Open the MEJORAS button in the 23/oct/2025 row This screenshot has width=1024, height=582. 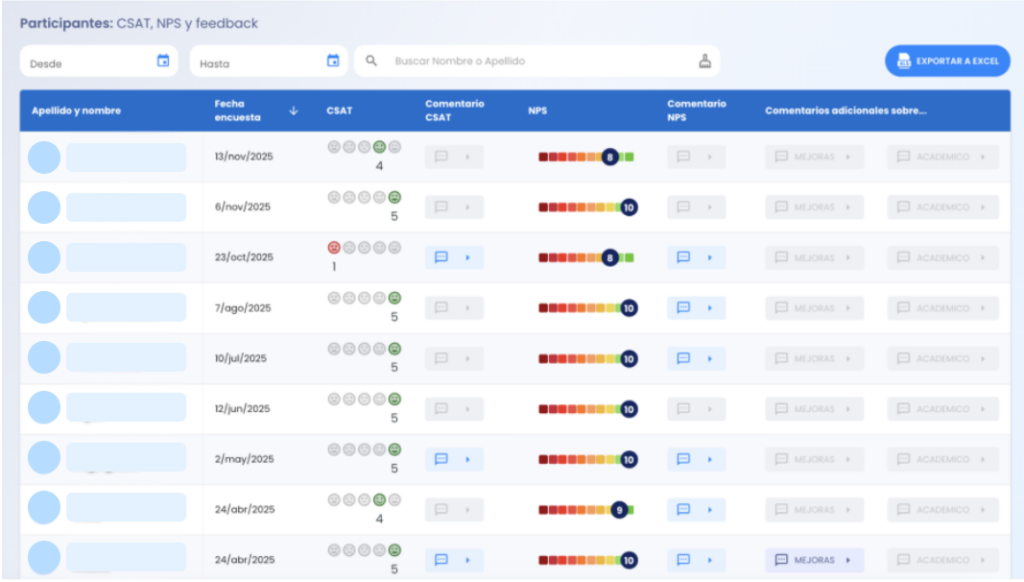click(815, 257)
